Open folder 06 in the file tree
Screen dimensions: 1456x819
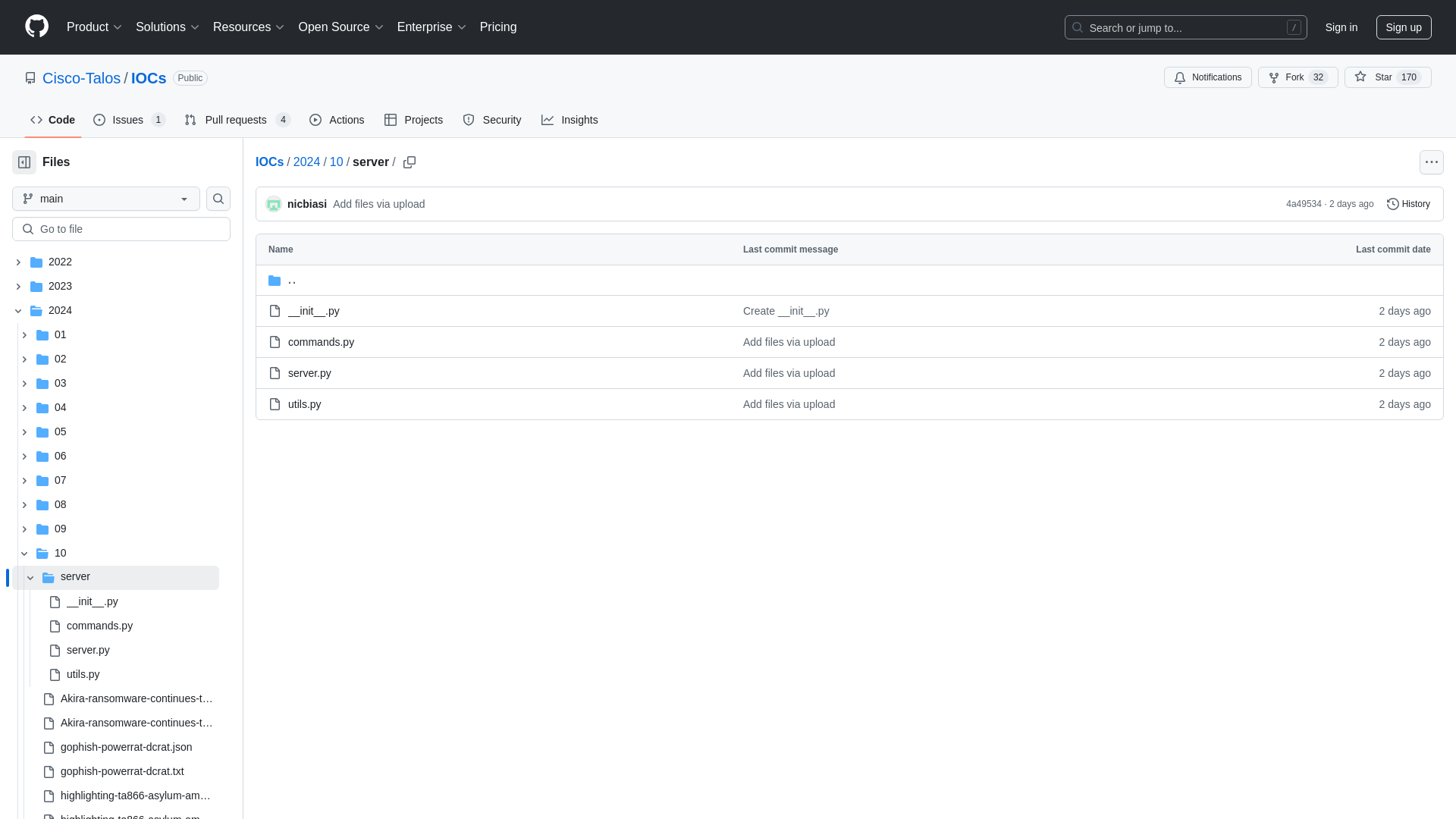tap(60, 456)
